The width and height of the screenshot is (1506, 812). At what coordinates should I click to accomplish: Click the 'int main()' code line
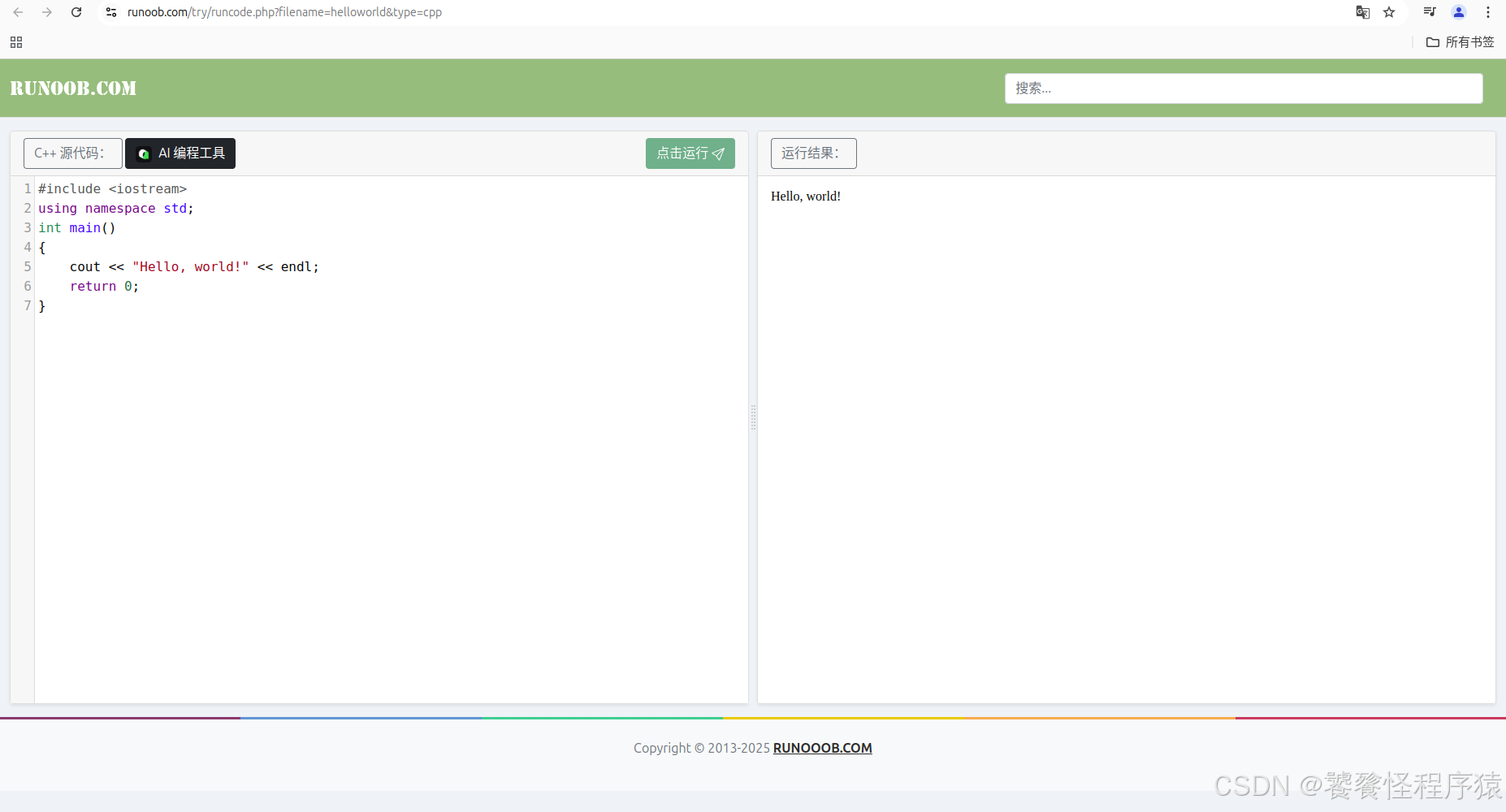(77, 227)
